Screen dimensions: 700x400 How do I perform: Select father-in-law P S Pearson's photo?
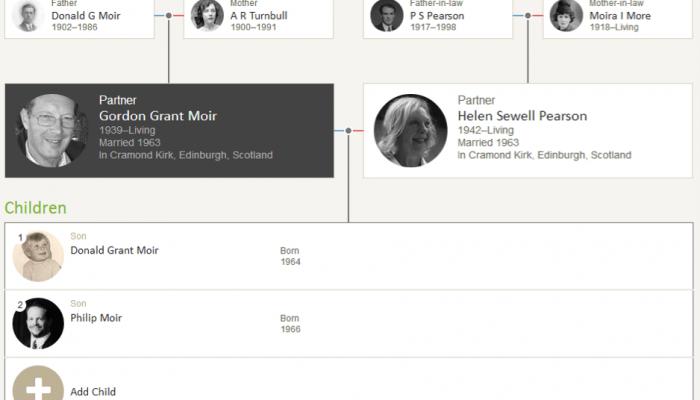click(387, 16)
